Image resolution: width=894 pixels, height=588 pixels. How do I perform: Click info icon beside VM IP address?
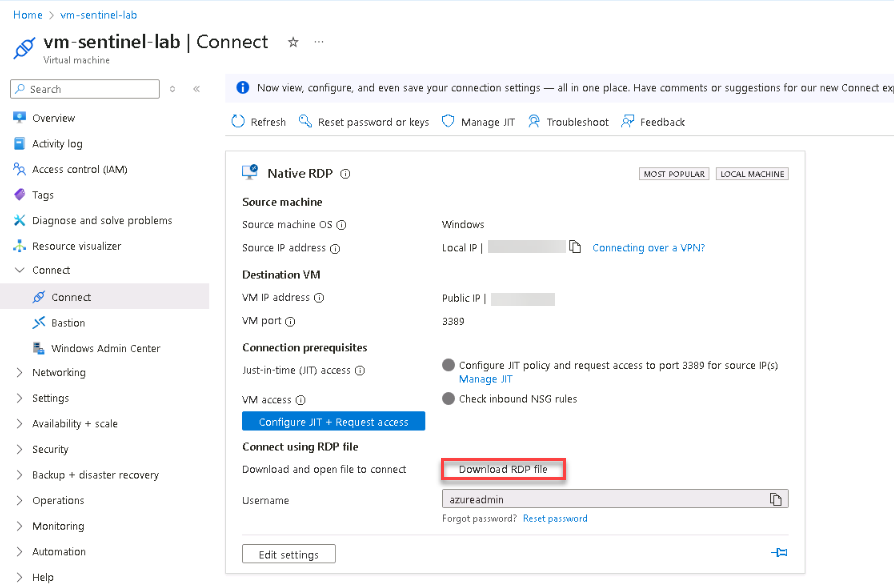pos(319,298)
